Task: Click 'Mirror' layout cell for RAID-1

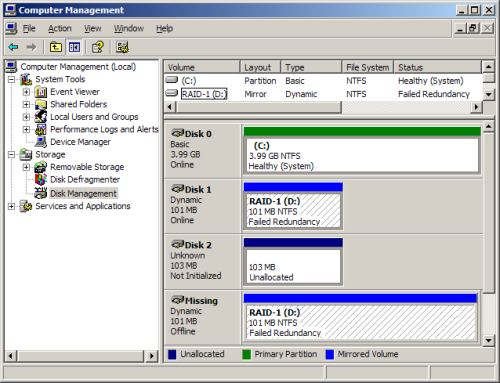Action: pyautogui.click(x=255, y=94)
